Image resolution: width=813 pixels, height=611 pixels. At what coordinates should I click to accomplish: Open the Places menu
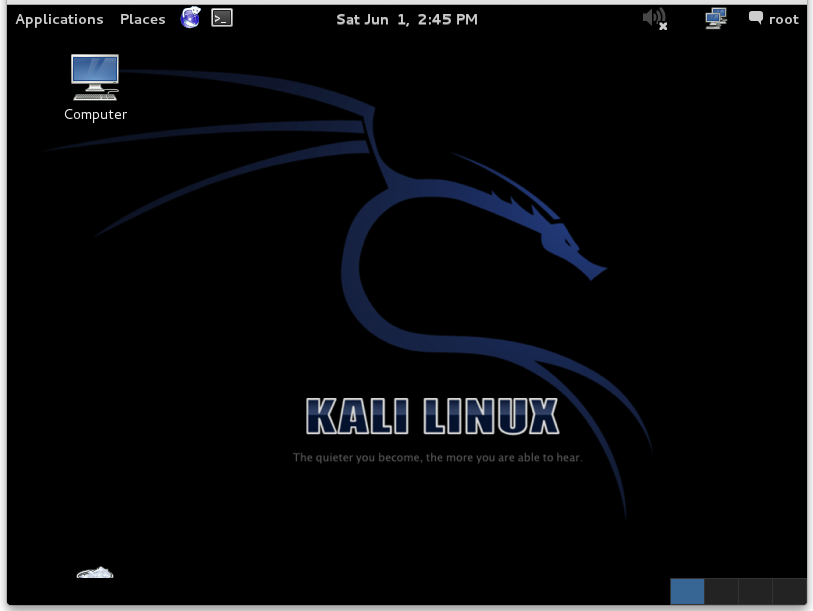tap(143, 19)
